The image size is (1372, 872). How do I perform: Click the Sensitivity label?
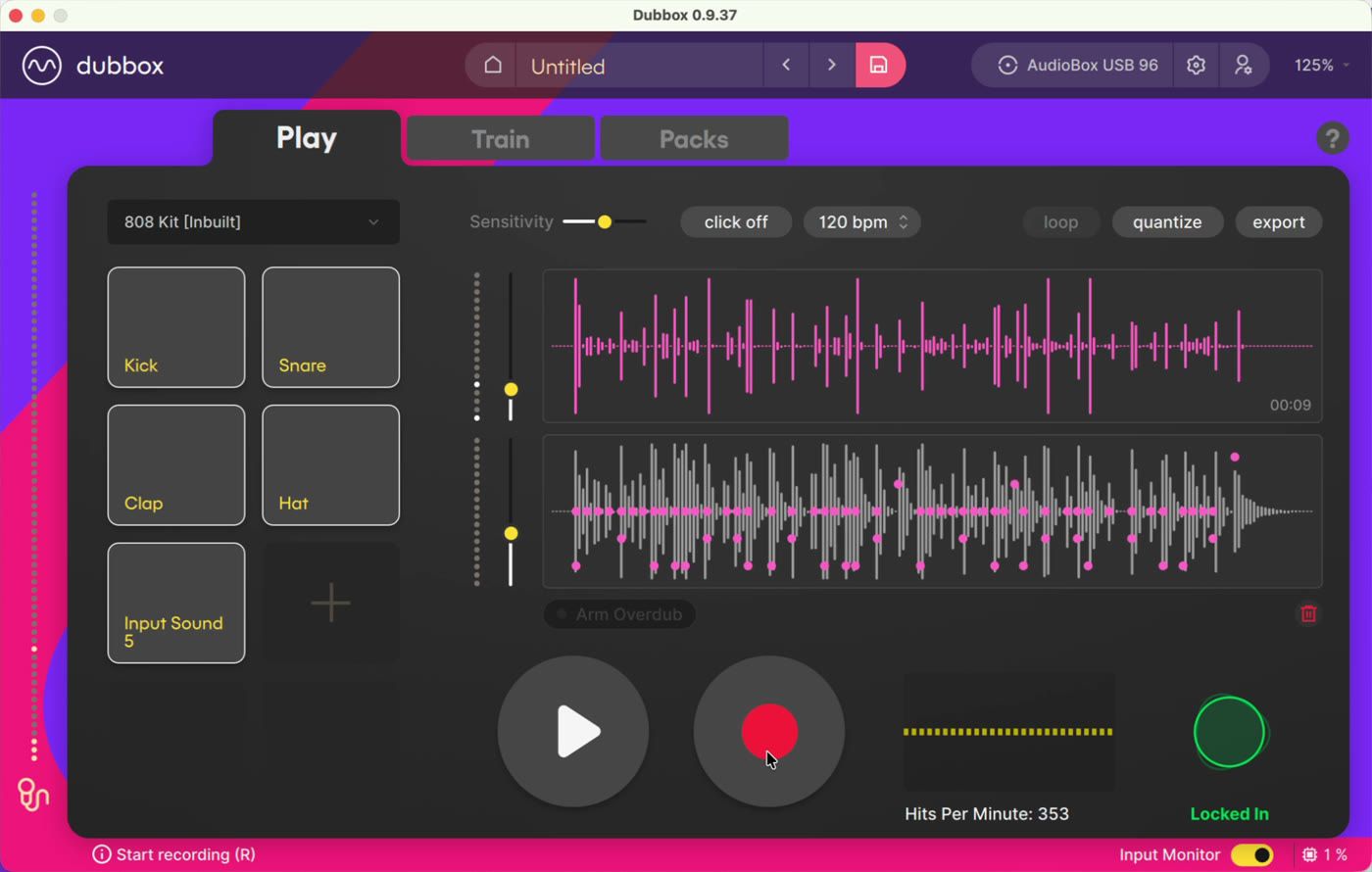coord(512,222)
